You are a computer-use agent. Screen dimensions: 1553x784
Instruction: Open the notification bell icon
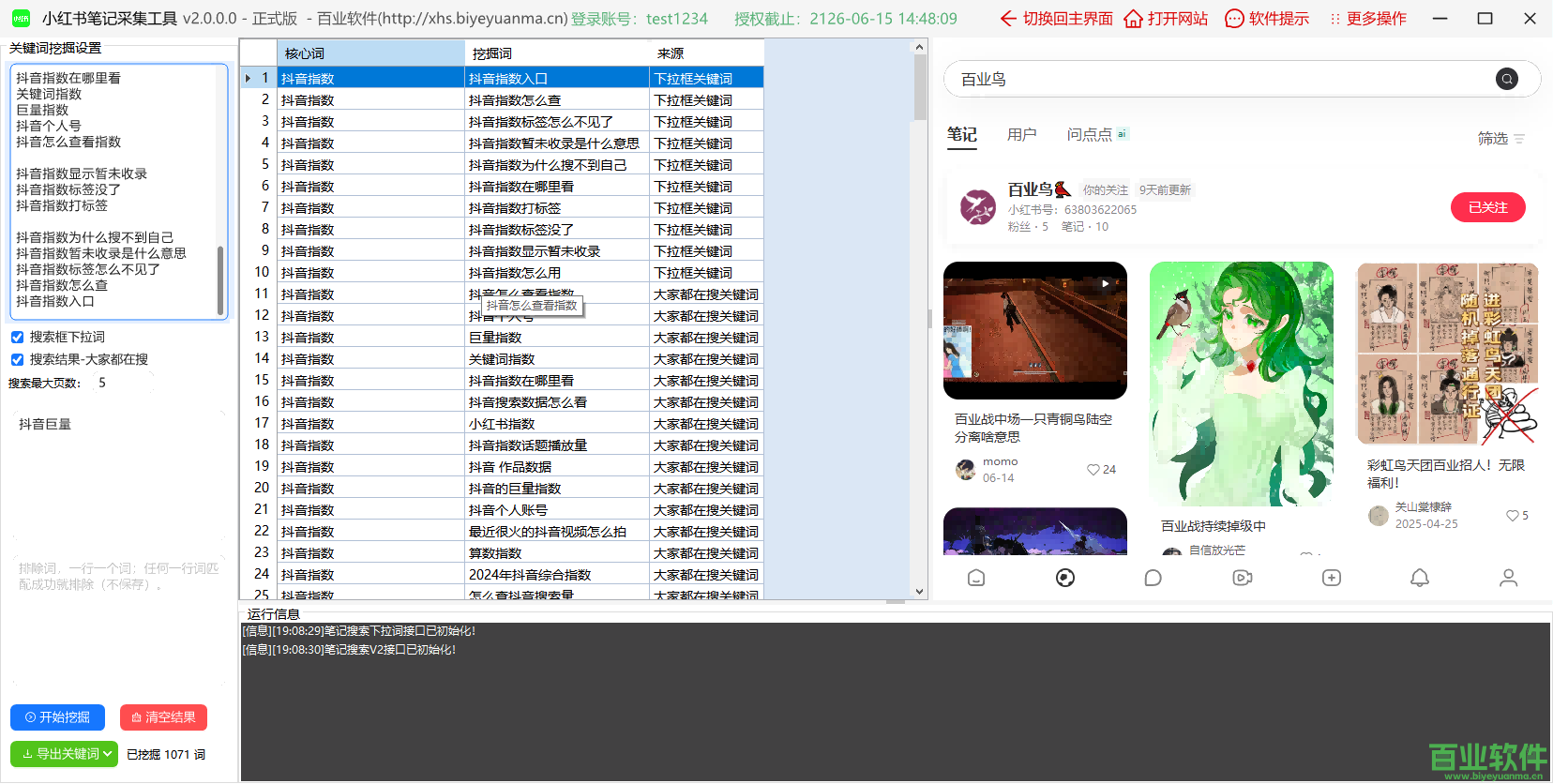coord(1420,578)
